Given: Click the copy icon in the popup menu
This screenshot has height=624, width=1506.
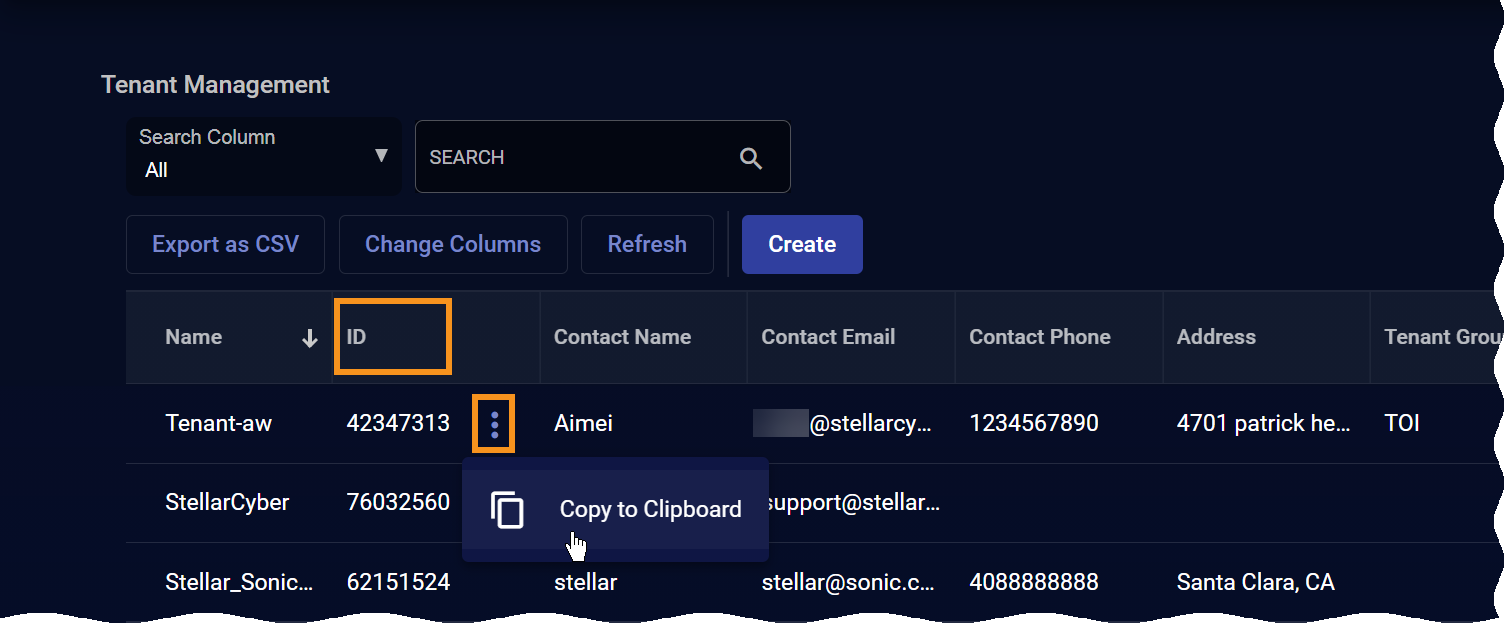Looking at the screenshot, I should [x=508, y=510].
